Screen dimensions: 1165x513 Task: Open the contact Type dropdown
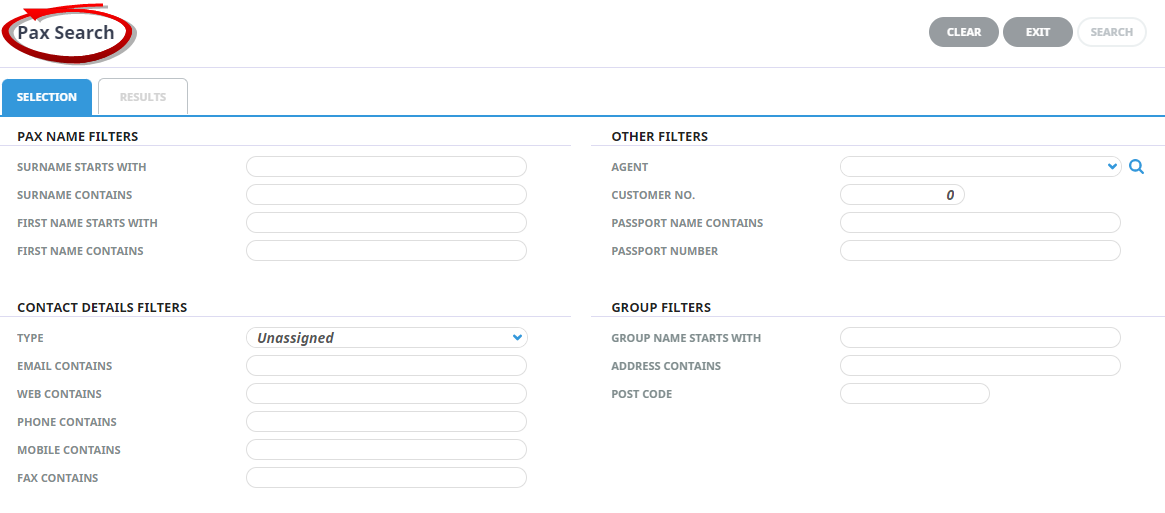(x=386, y=338)
